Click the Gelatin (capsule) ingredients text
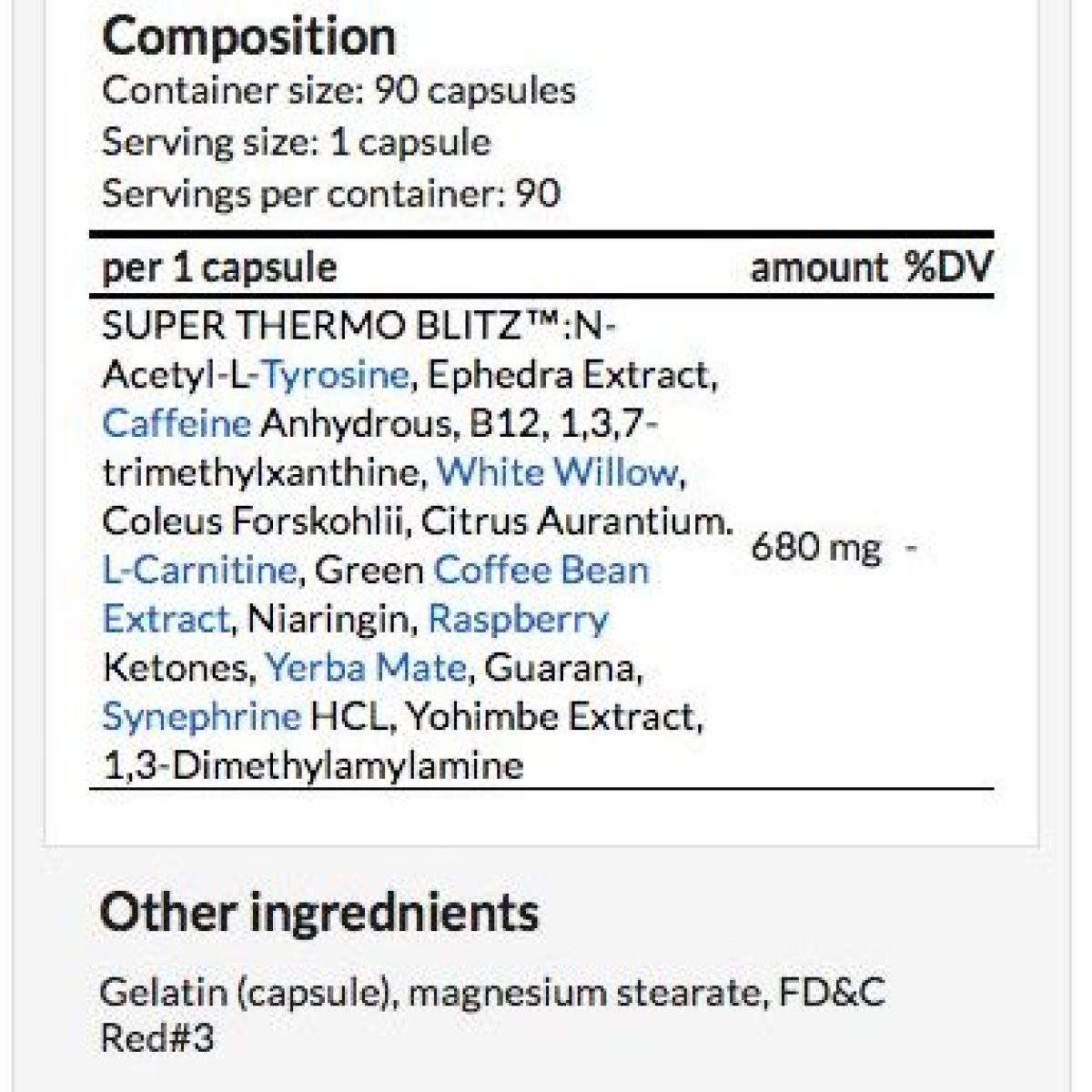 point(245,993)
